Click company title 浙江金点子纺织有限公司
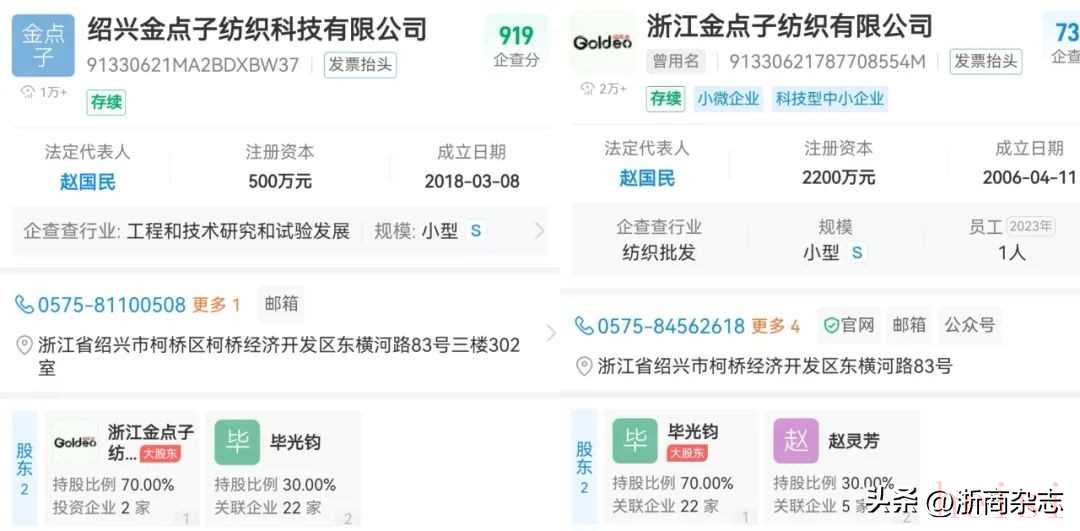Image resolution: width=1080 pixels, height=531 pixels. point(789,26)
